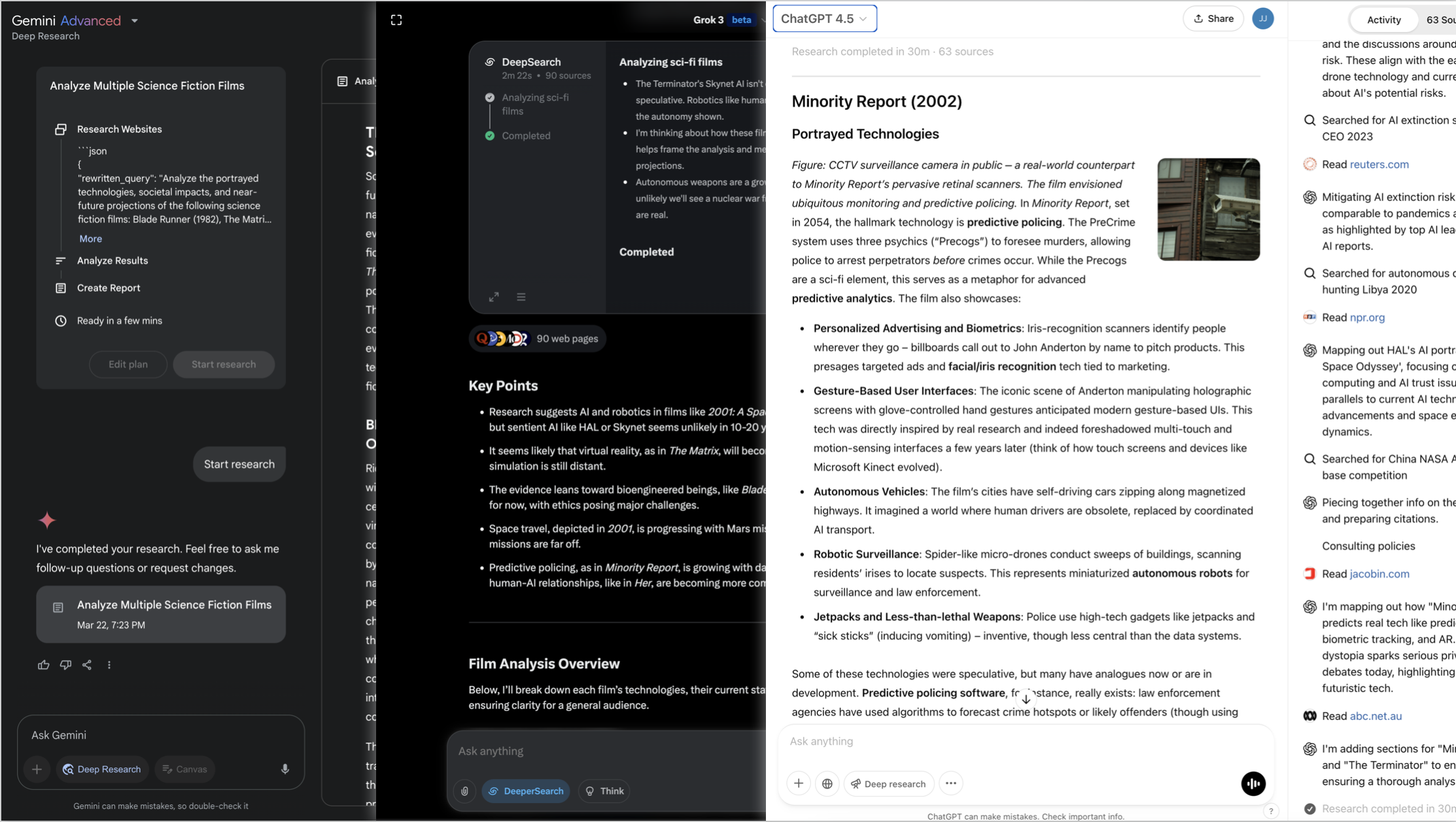Click the ChatGPT voice mode button
This screenshot has height=822, width=1456.
[x=1253, y=783]
